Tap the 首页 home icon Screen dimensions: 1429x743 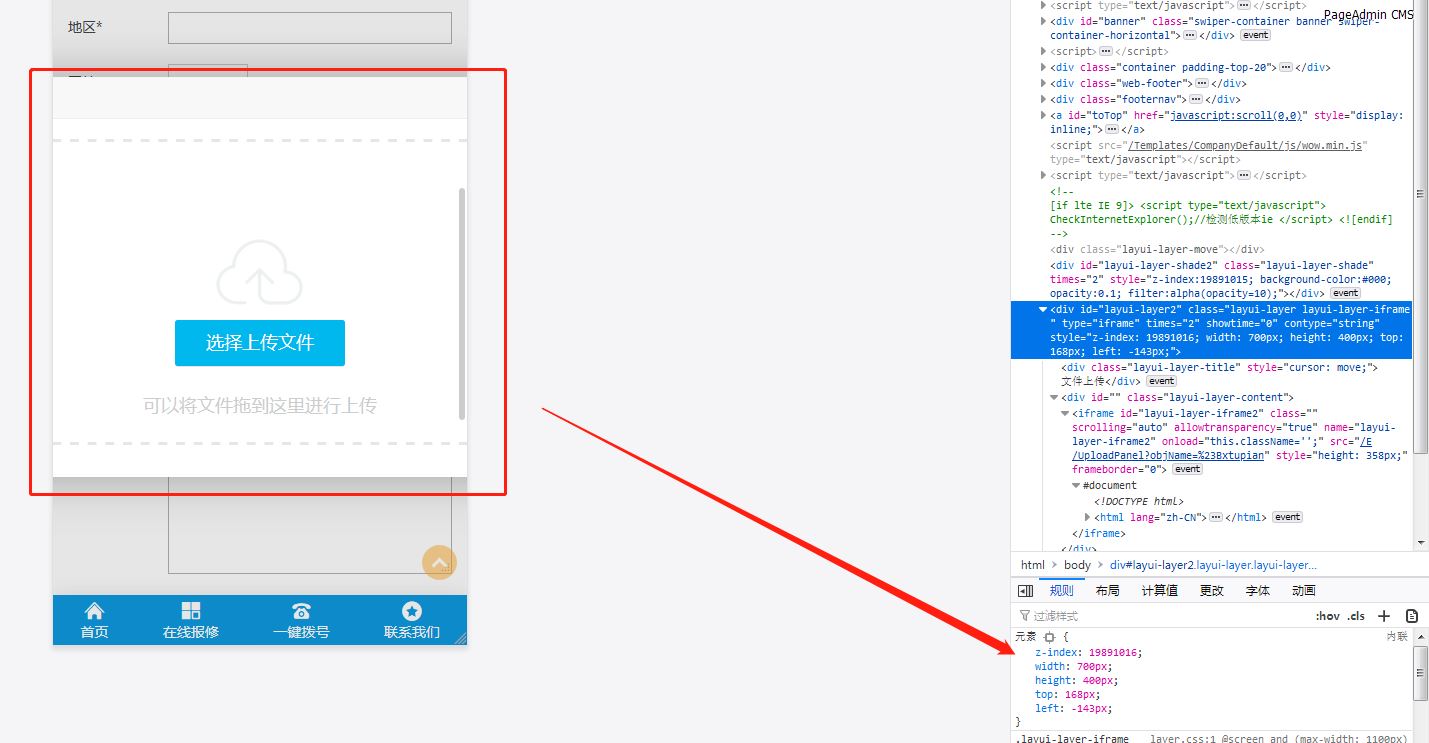tap(94, 611)
